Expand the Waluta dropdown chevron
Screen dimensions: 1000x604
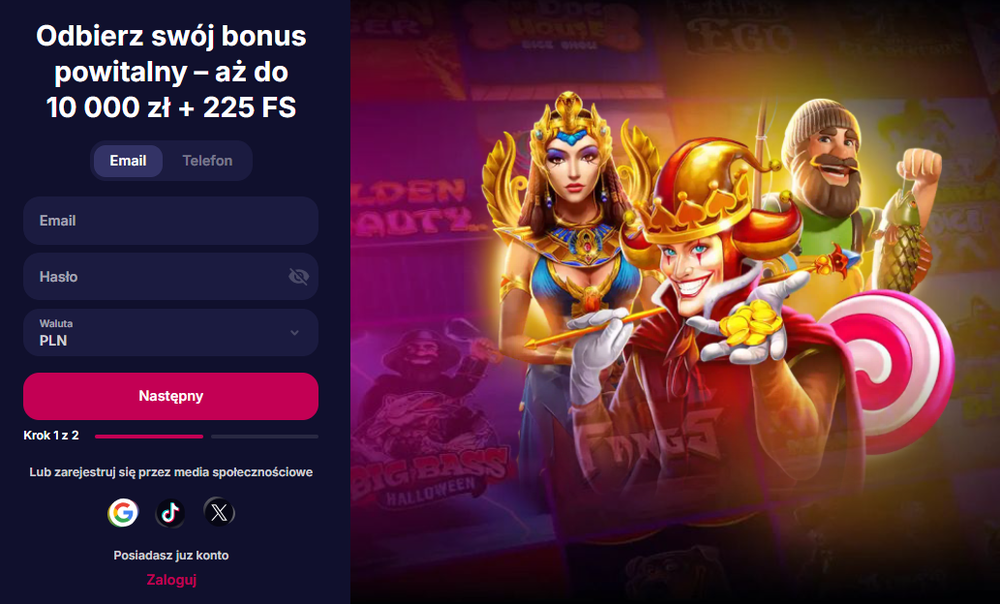point(295,332)
